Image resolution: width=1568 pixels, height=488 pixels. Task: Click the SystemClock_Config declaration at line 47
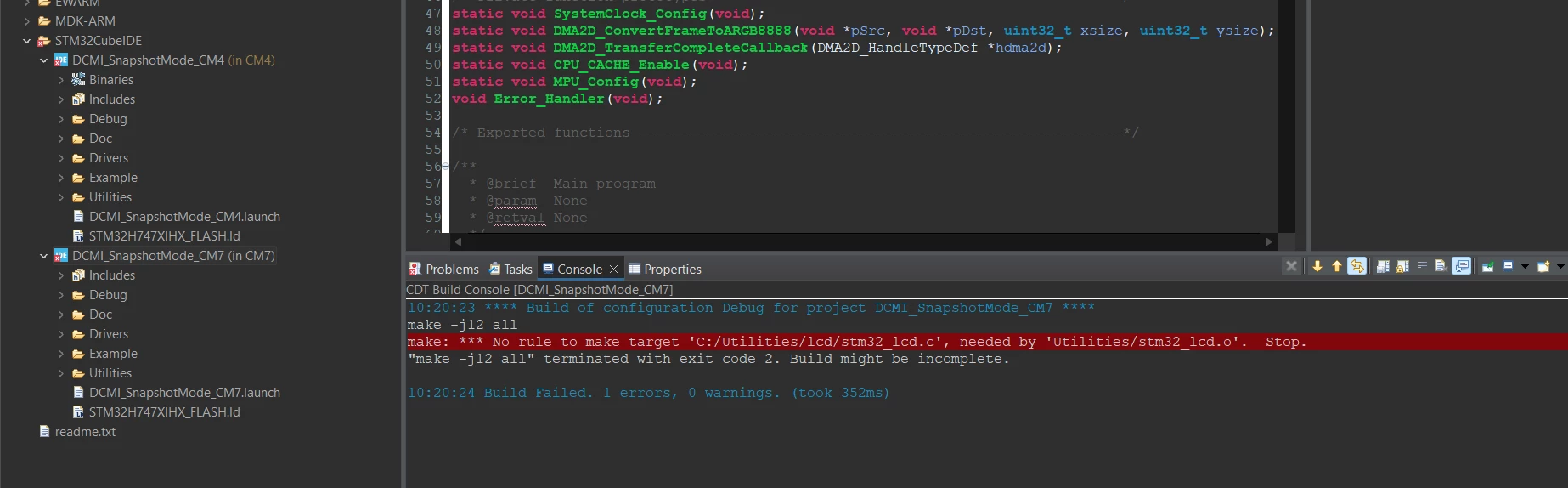pyautogui.click(x=608, y=14)
